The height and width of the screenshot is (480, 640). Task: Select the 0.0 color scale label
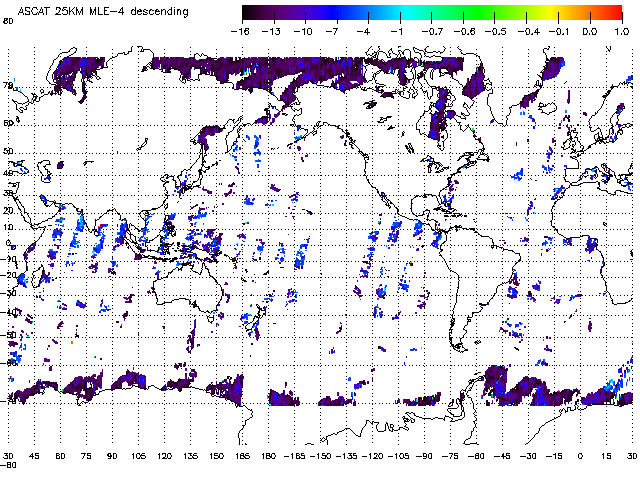pyautogui.click(x=589, y=31)
